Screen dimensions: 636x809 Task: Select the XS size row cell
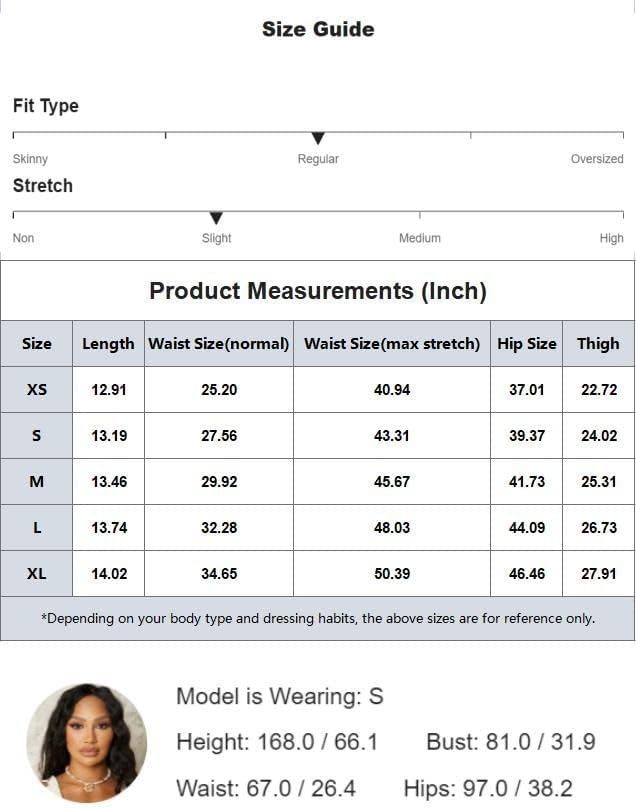click(37, 390)
